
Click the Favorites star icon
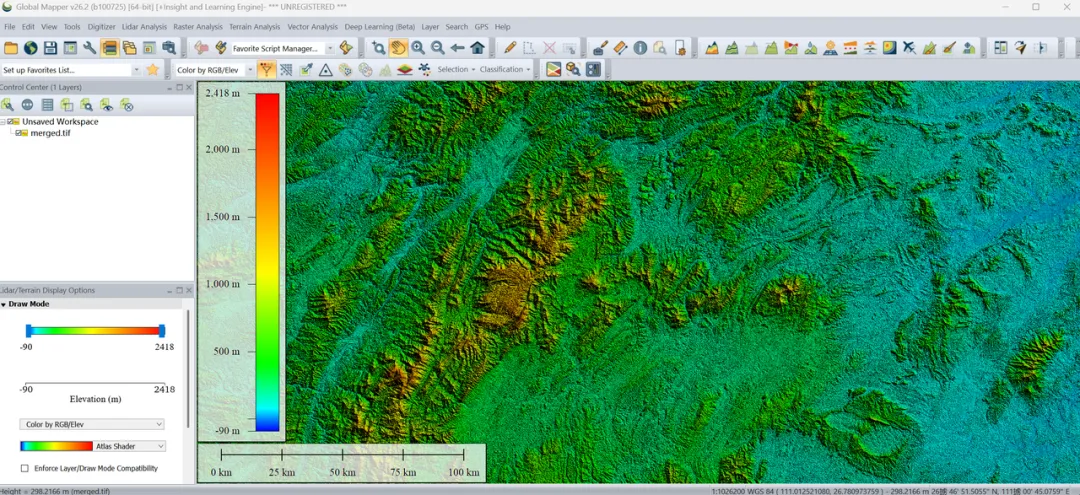(x=153, y=70)
